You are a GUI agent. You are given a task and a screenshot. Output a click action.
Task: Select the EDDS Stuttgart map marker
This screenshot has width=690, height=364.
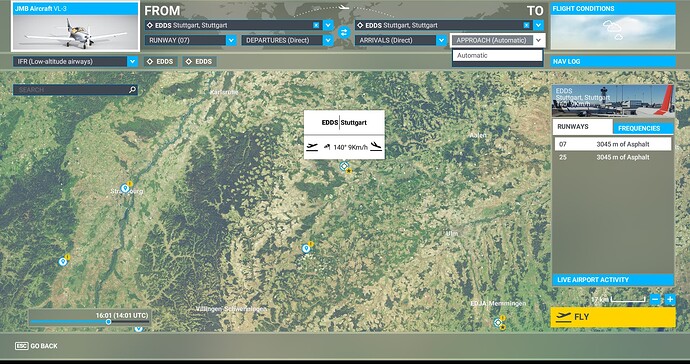click(x=344, y=166)
